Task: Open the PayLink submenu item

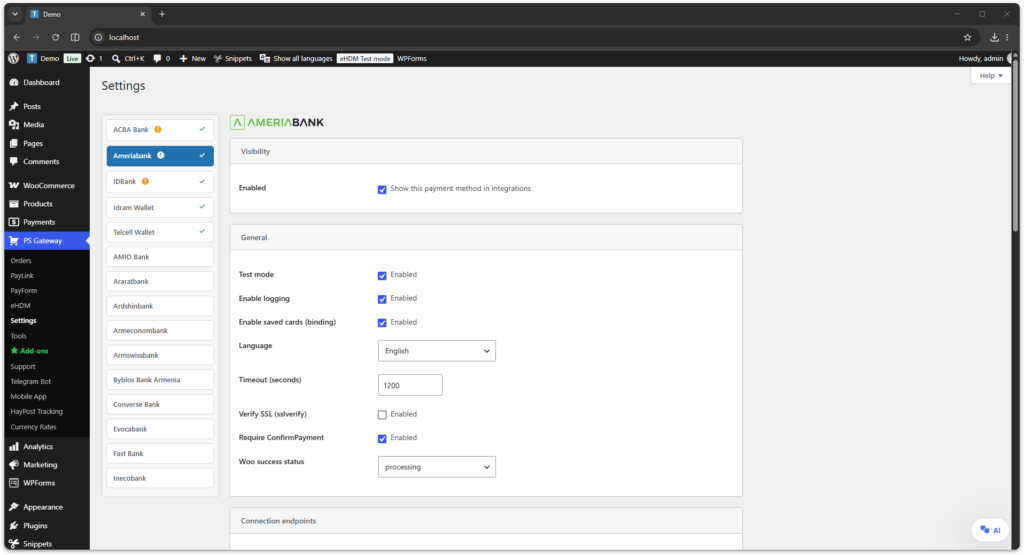Action: tap(22, 276)
